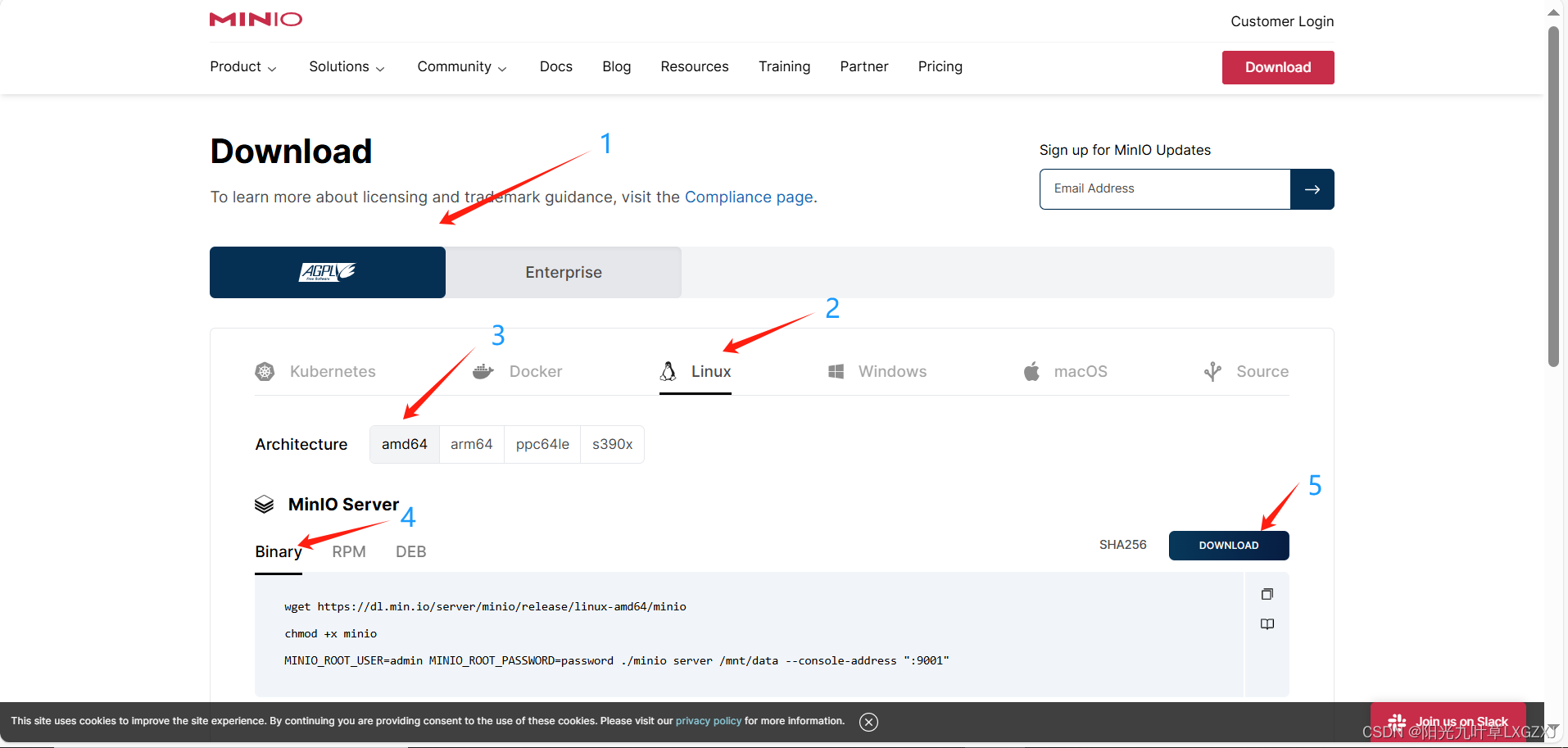Select the Windows platform tab
Screen dimensions: 1568x748
tap(877, 372)
